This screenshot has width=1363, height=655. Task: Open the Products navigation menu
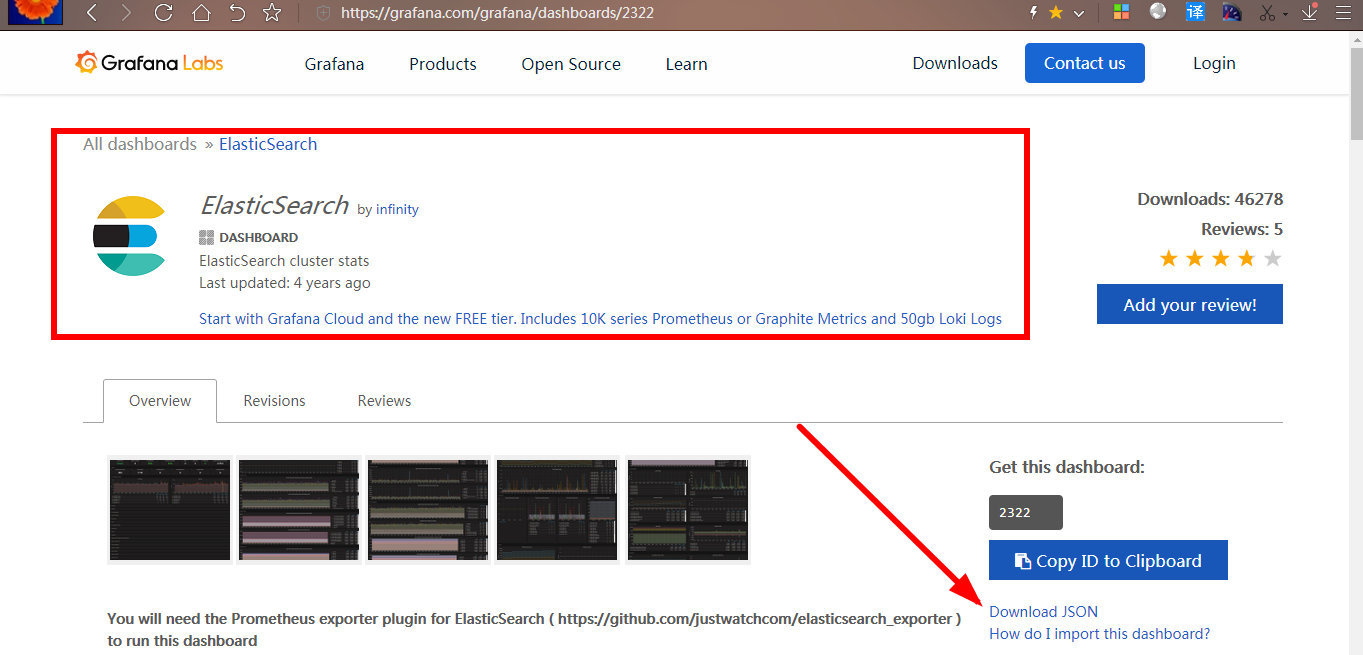[442, 64]
